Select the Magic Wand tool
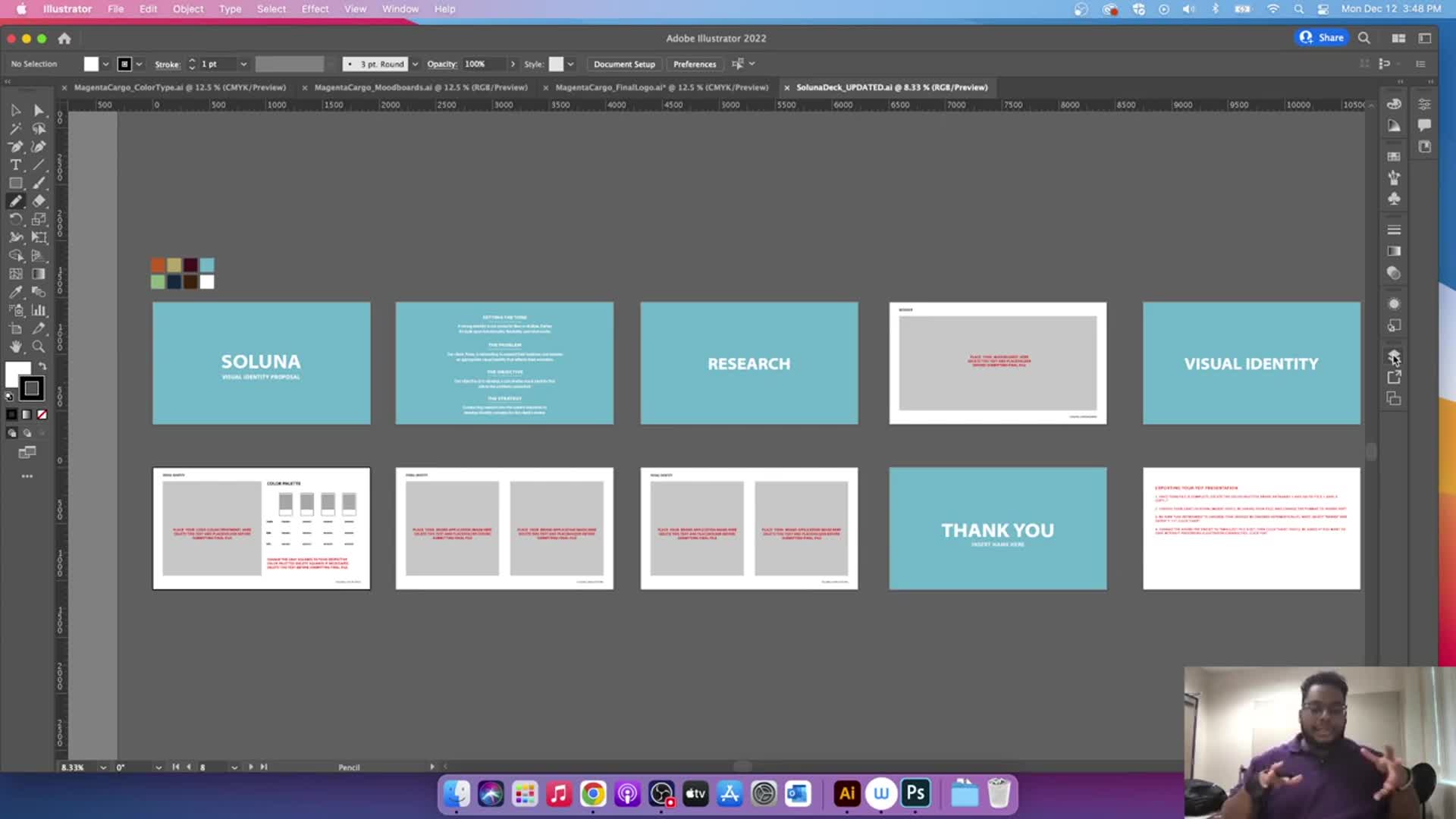 15,128
